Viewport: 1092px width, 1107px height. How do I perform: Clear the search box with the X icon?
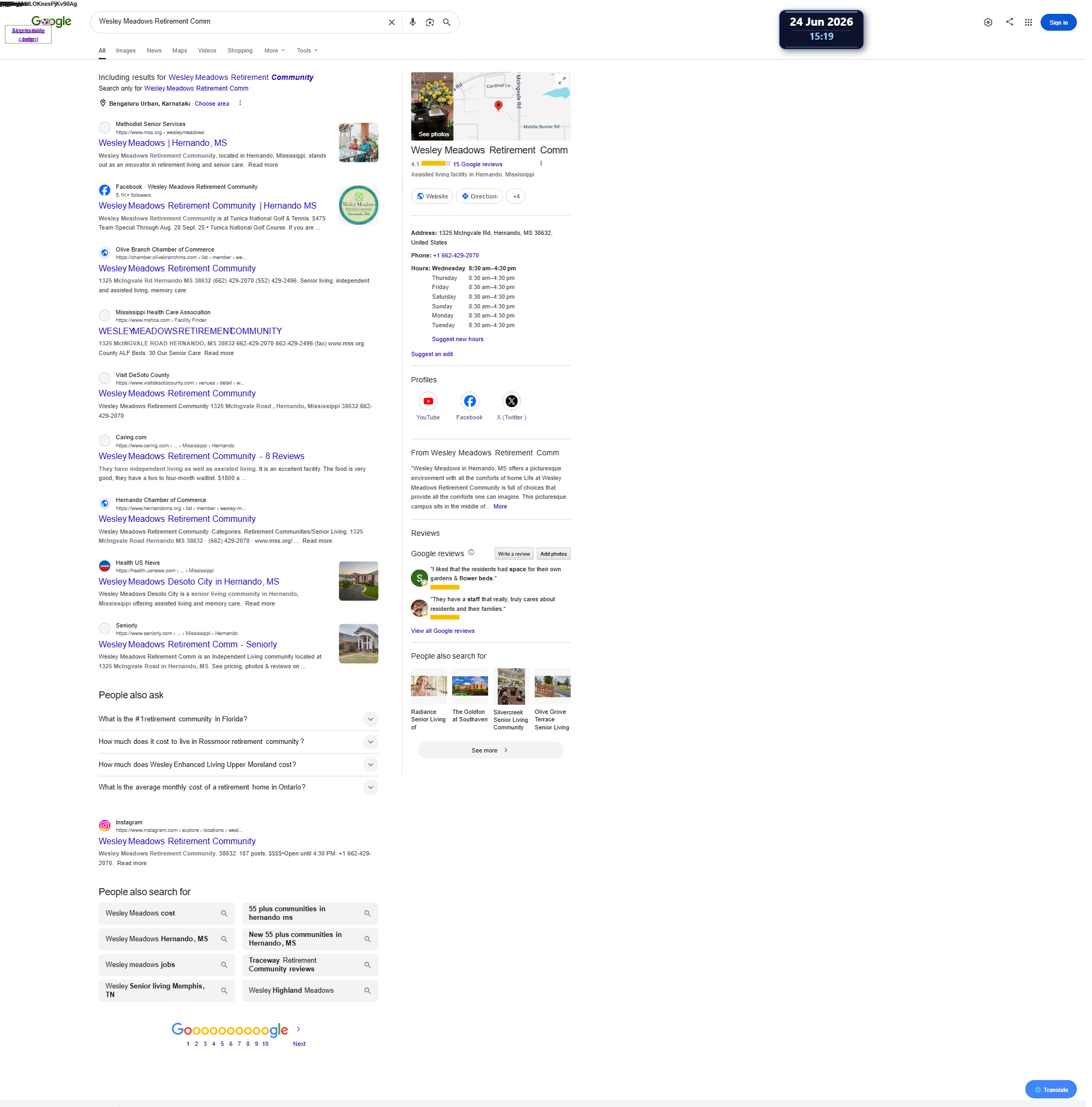tap(392, 23)
